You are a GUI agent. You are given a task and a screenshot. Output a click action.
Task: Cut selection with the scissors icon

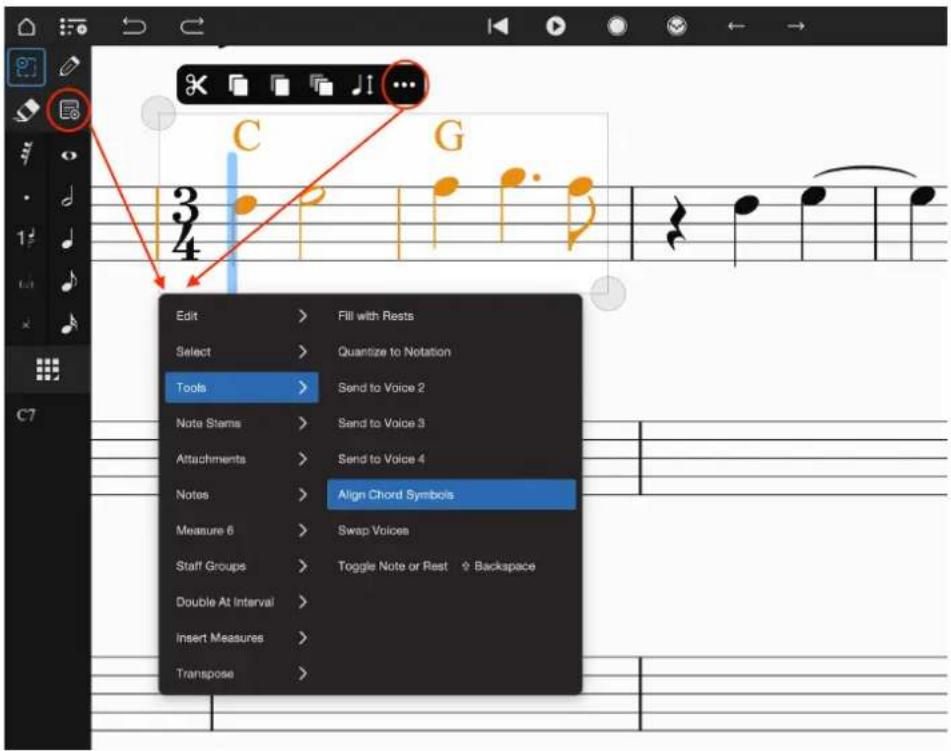196,85
